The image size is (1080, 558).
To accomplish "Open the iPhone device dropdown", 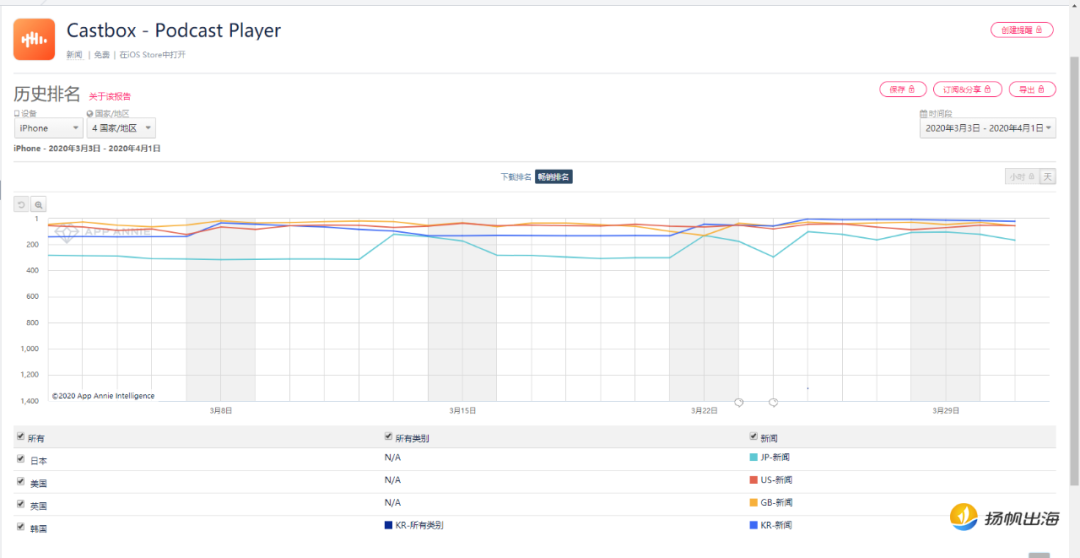I will point(48,128).
